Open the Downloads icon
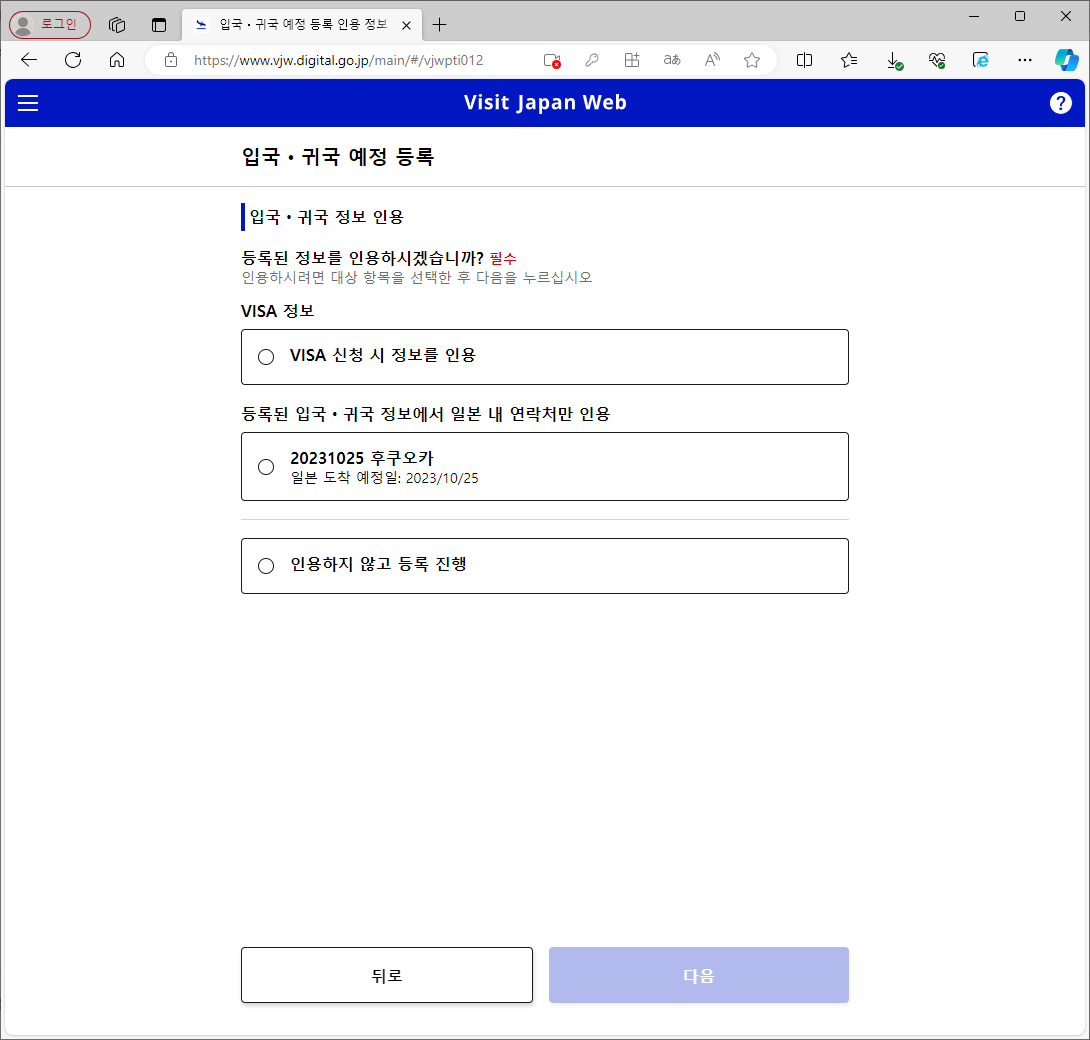 894,61
